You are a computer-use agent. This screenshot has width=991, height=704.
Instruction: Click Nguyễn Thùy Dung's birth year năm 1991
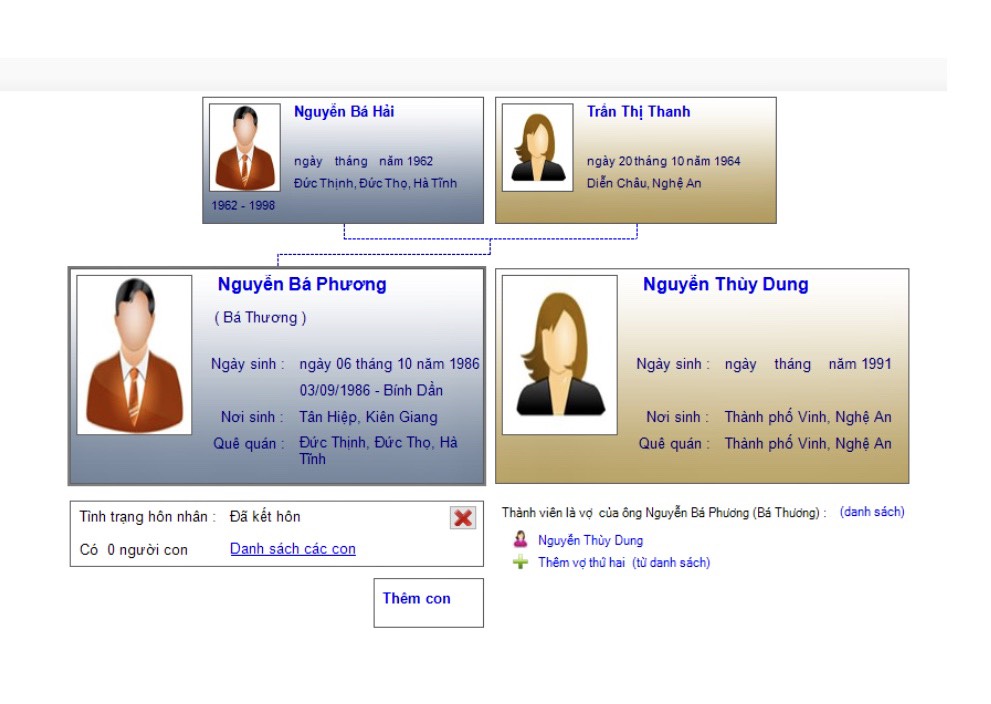click(x=860, y=364)
